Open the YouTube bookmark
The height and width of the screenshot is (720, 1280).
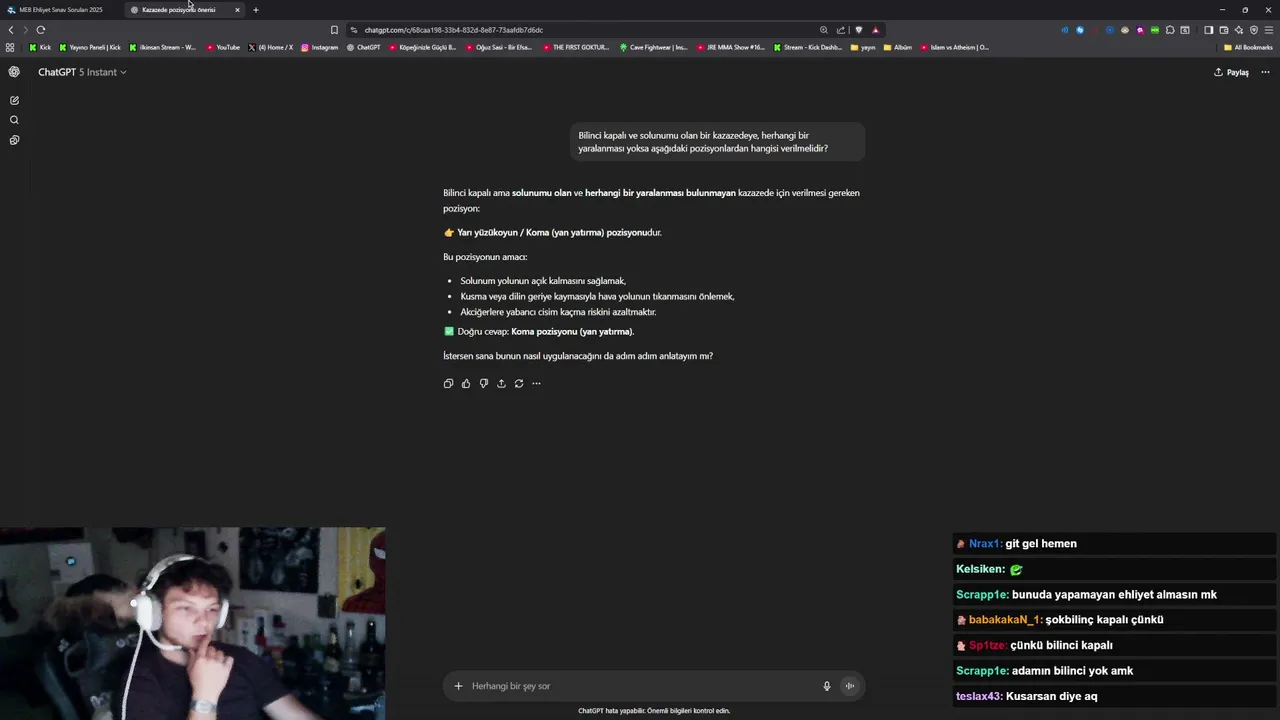pos(223,47)
